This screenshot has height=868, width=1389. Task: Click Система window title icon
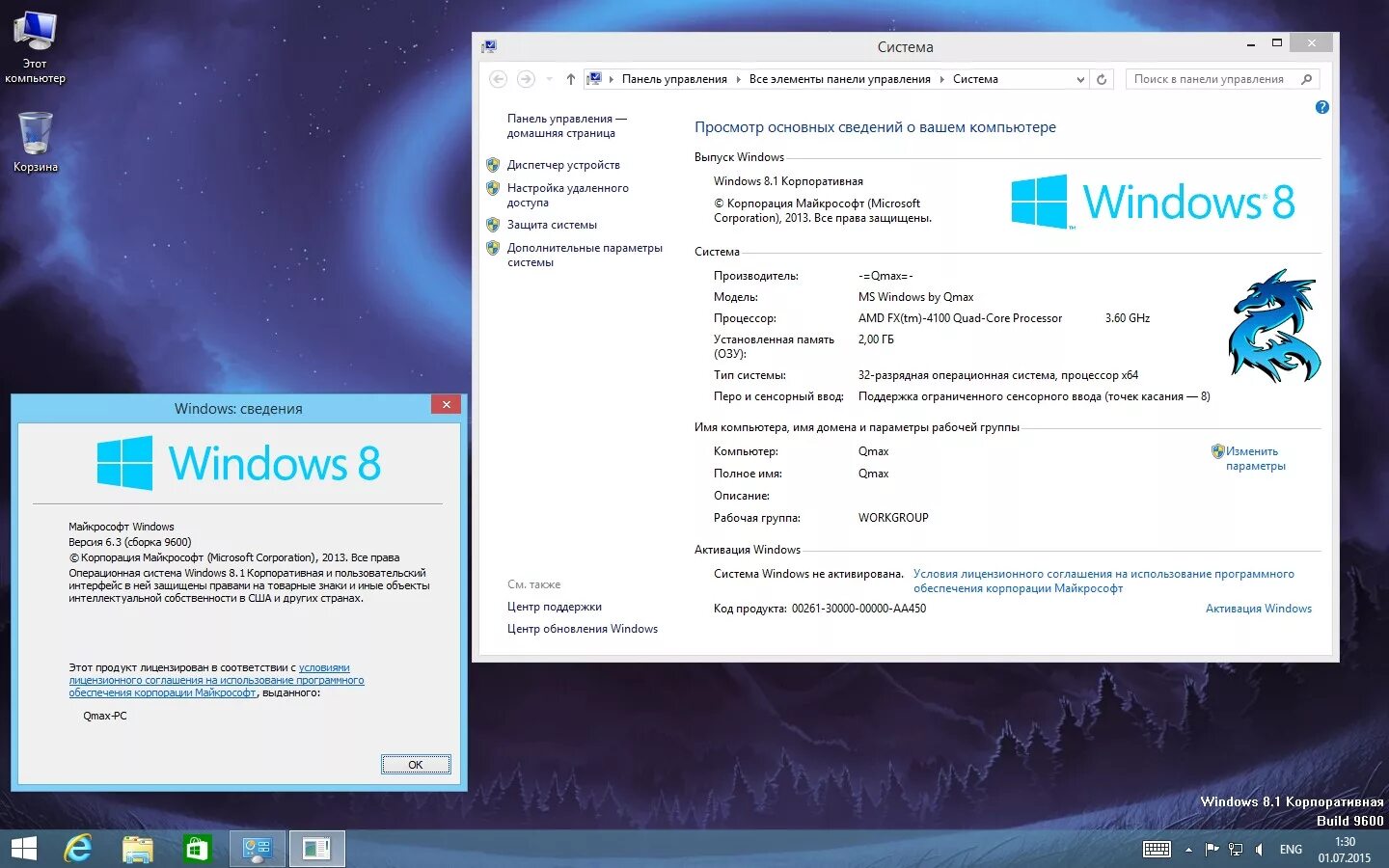[490, 46]
